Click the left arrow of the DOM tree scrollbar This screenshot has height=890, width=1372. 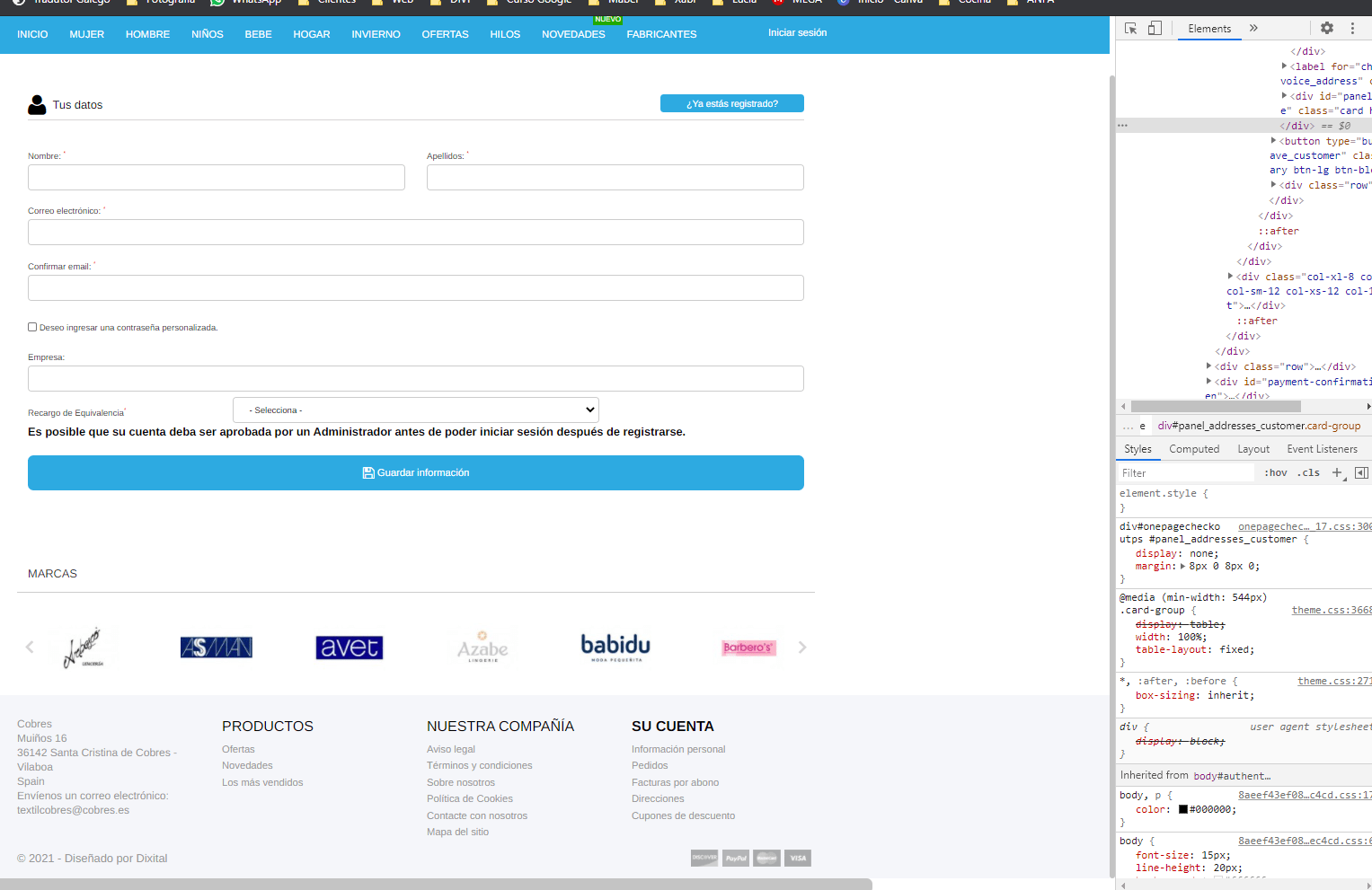(x=1123, y=407)
